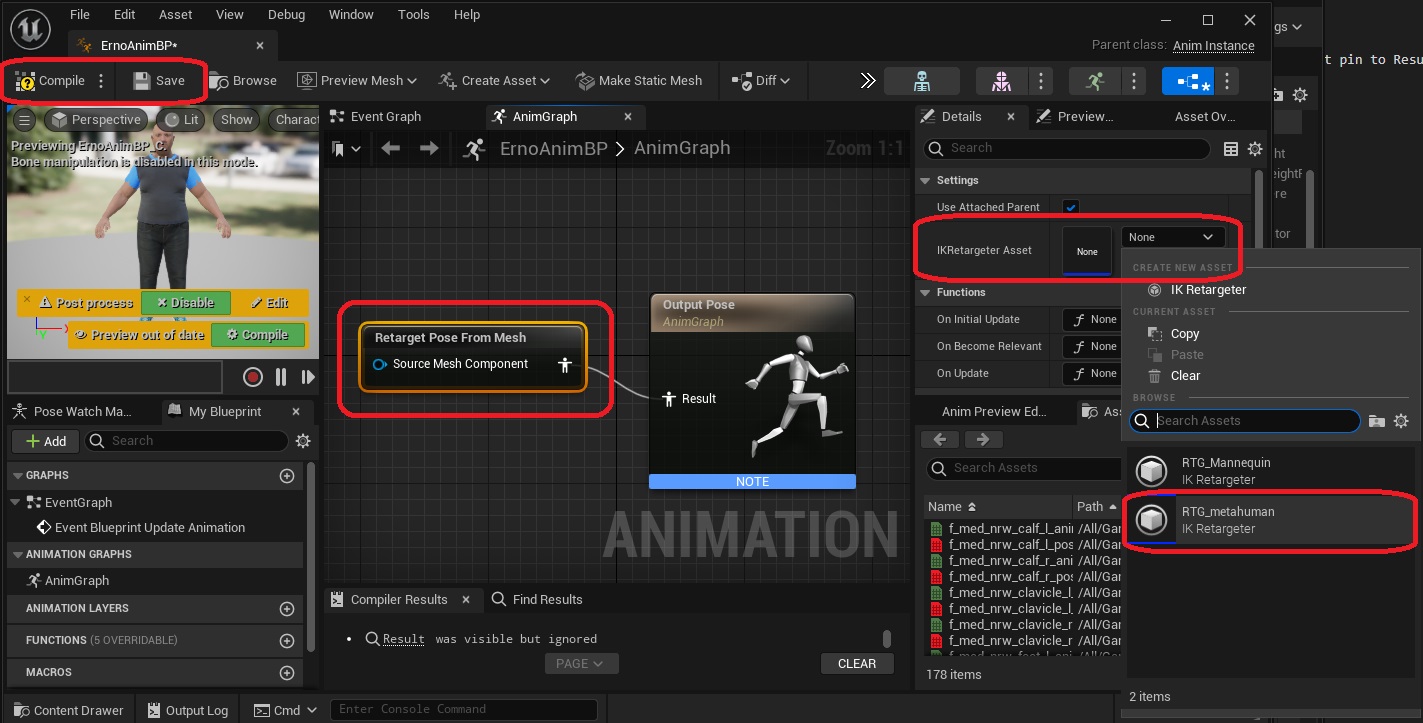Click the Compile blueprint toolbar button
1423x723 pixels.
tap(52, 81)
